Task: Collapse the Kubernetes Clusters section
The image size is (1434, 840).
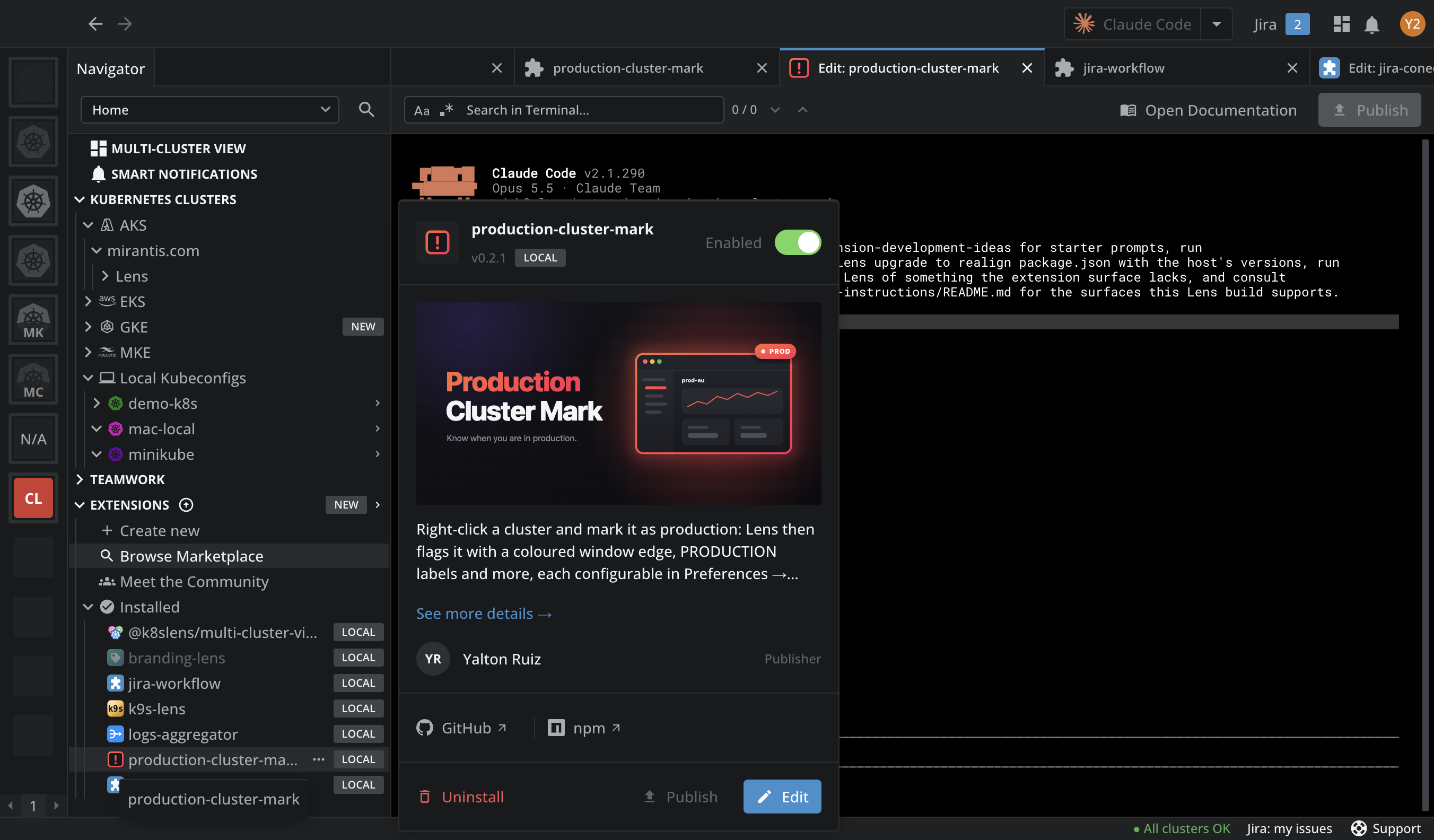Action: (x=80, y=200)
